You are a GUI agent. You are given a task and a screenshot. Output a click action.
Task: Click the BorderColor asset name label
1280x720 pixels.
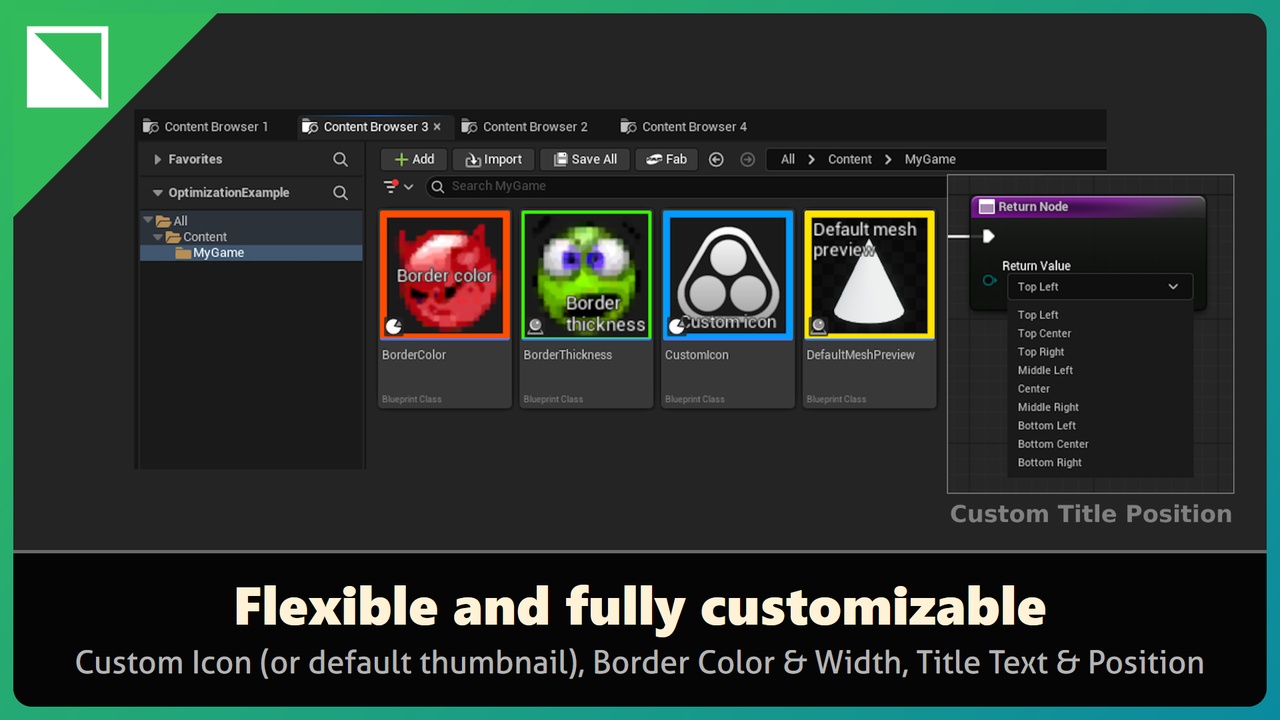click(x=414, y=355)
